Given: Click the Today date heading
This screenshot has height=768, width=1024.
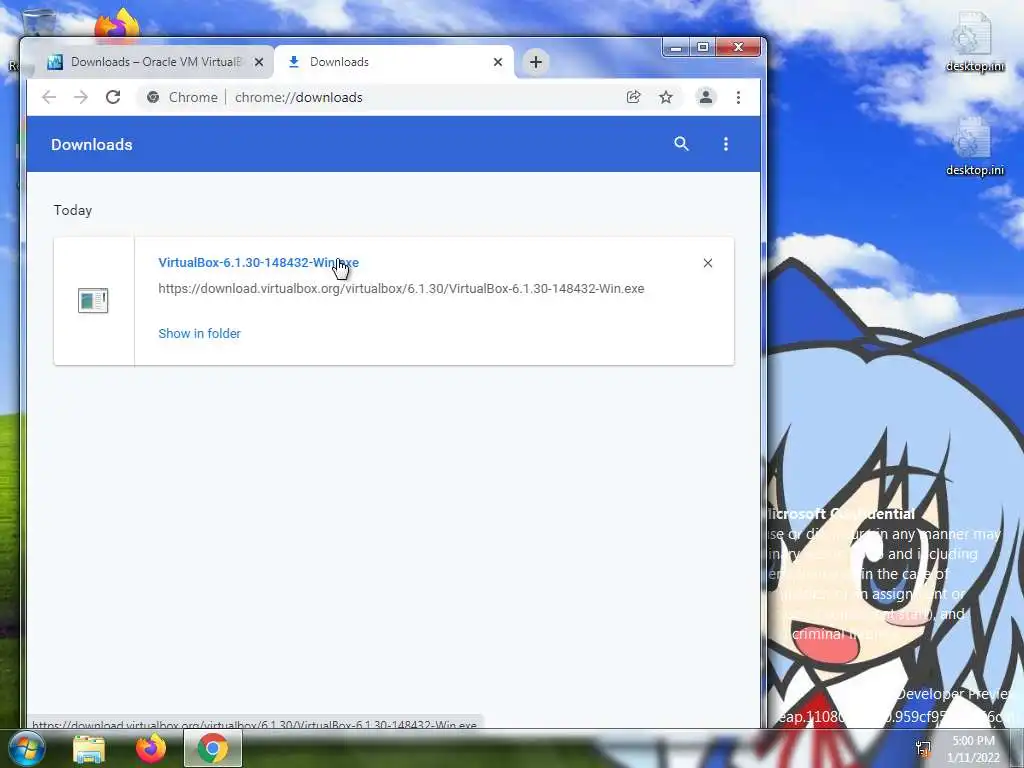Looking at the screenshot, I should pyautogui.click(x=72, y=210).
